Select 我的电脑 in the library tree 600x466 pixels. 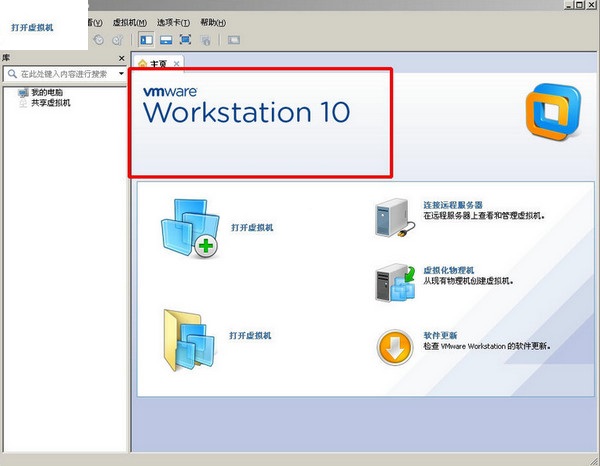click(x=47, y=92)
